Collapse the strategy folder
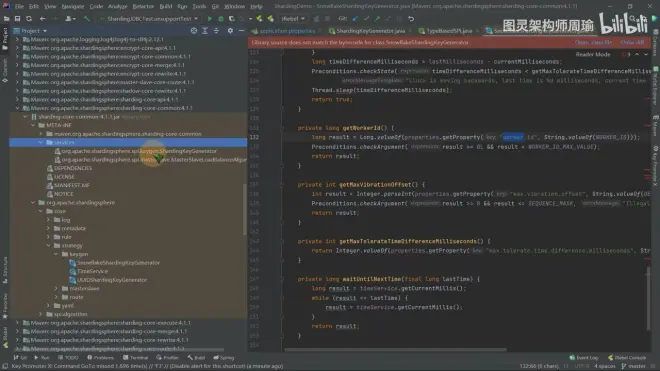The image size is (660, 371). click(48, 246)
